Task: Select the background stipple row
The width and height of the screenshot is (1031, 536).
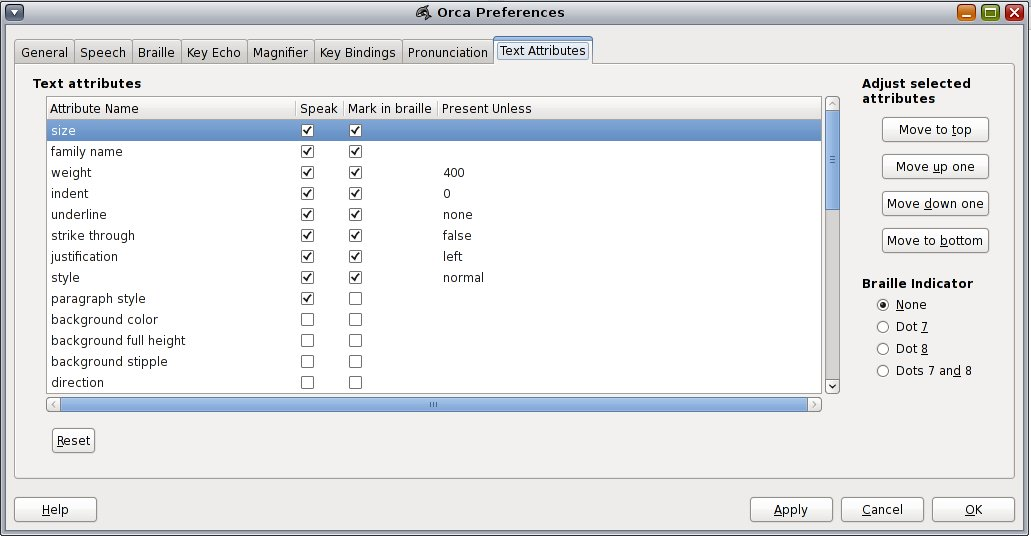Action: (434, 362)
